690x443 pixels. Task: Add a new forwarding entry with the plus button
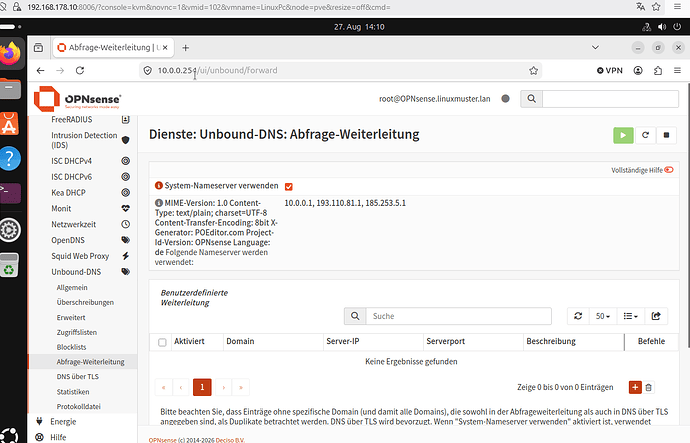click(635, 387)
